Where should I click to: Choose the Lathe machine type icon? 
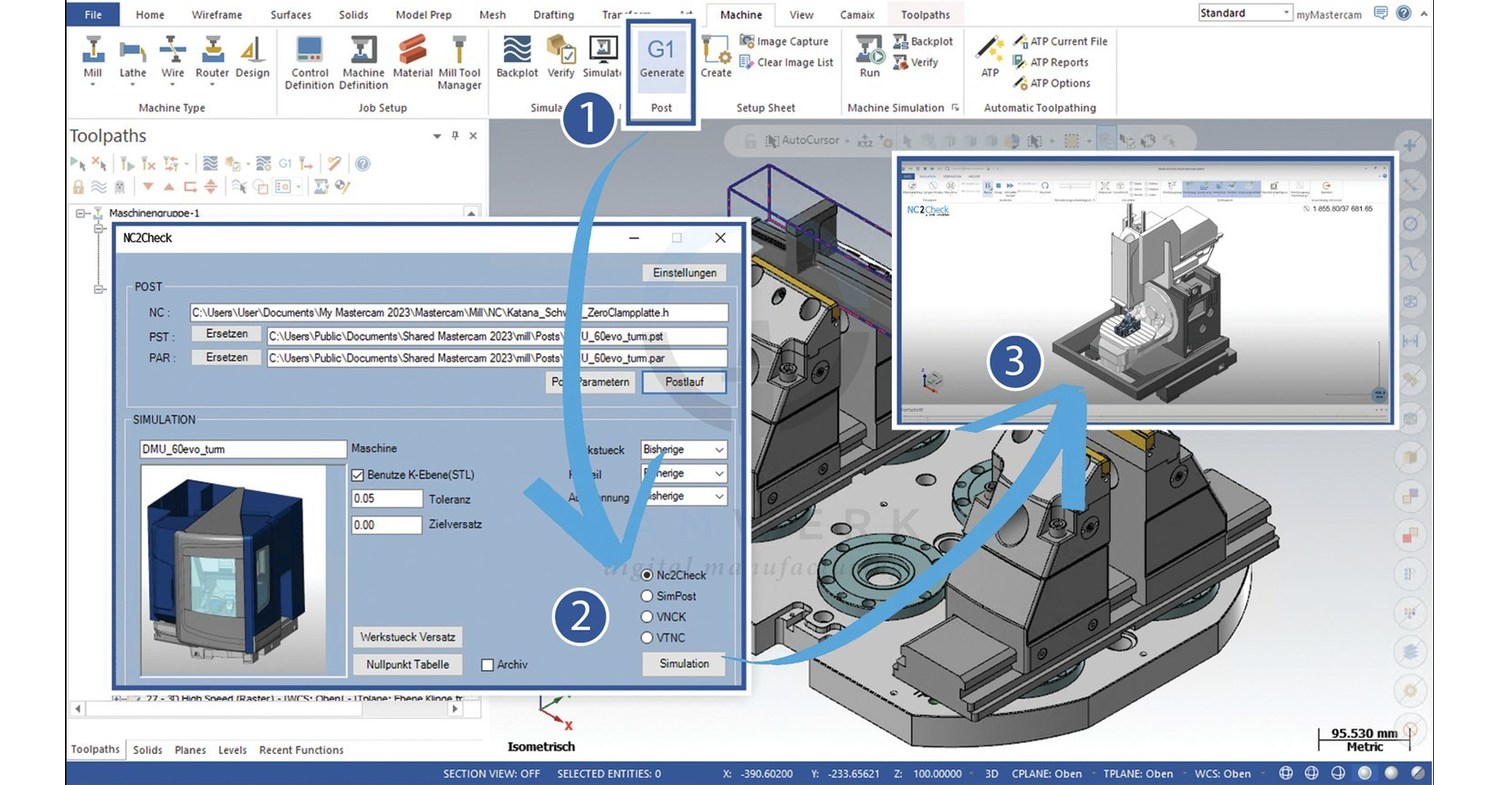133,57
